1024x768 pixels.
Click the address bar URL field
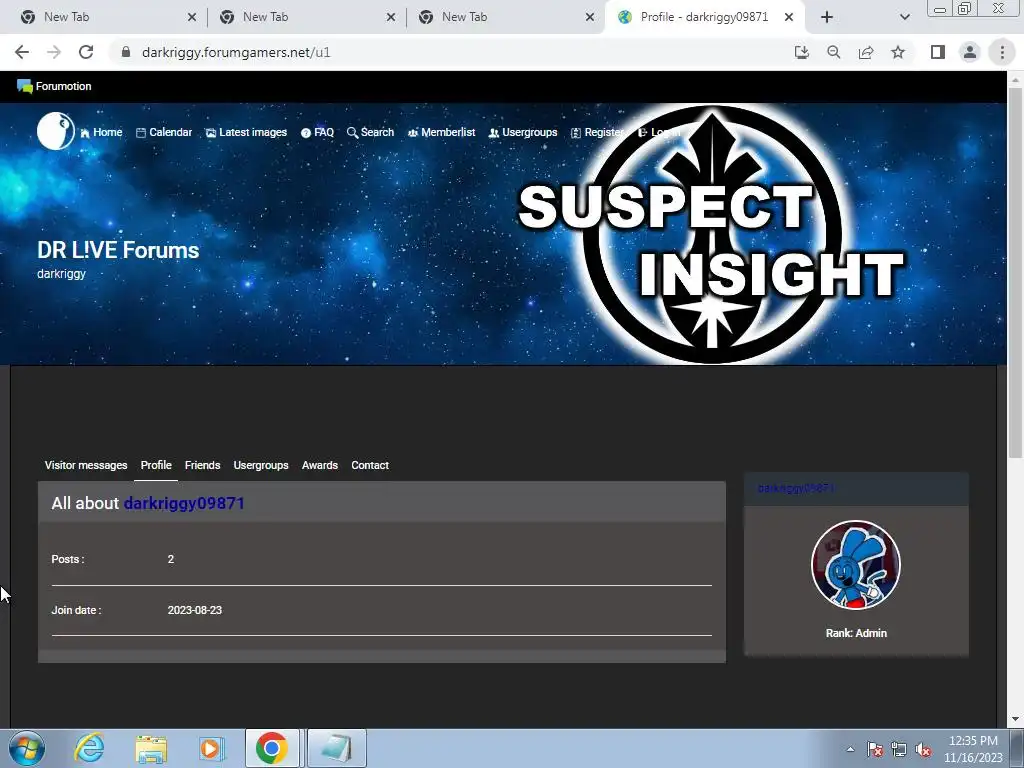click(x=451, y=52)
